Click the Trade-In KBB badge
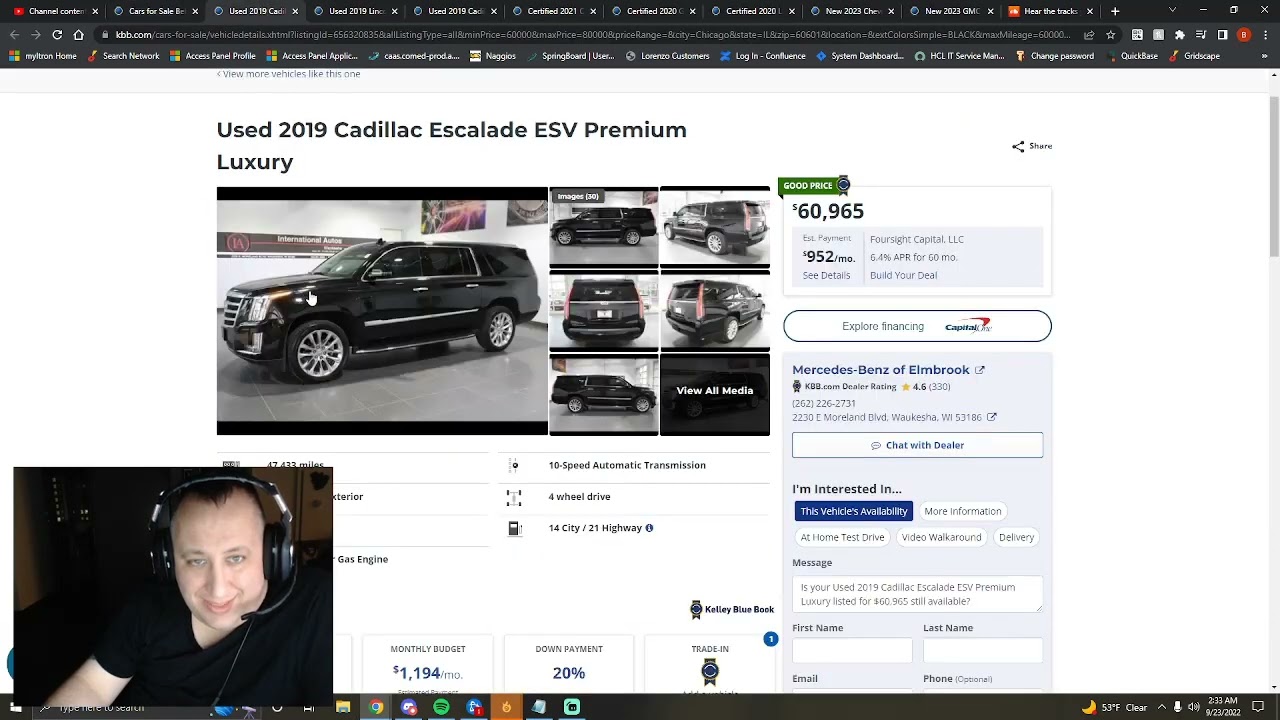1280x720 pixels. point(710,670)
